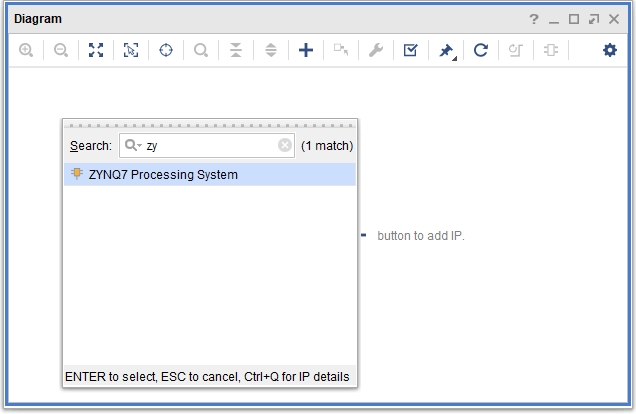This screenshot has height=414, width=636.
Task: Clear the IP search field
Action: (x=285, y=145)
